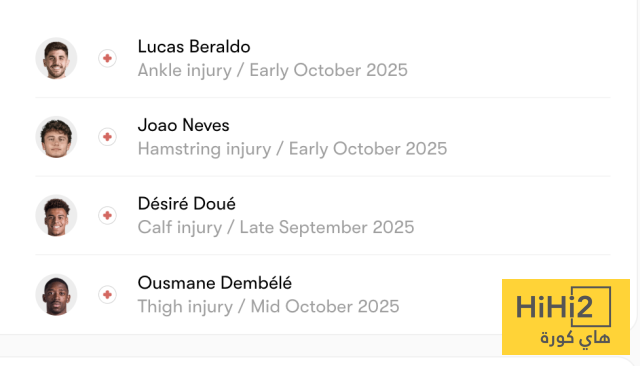This screenshot has width=640, height=366.
Task: Select the Désiré Doué name
Action: [187, 204]
